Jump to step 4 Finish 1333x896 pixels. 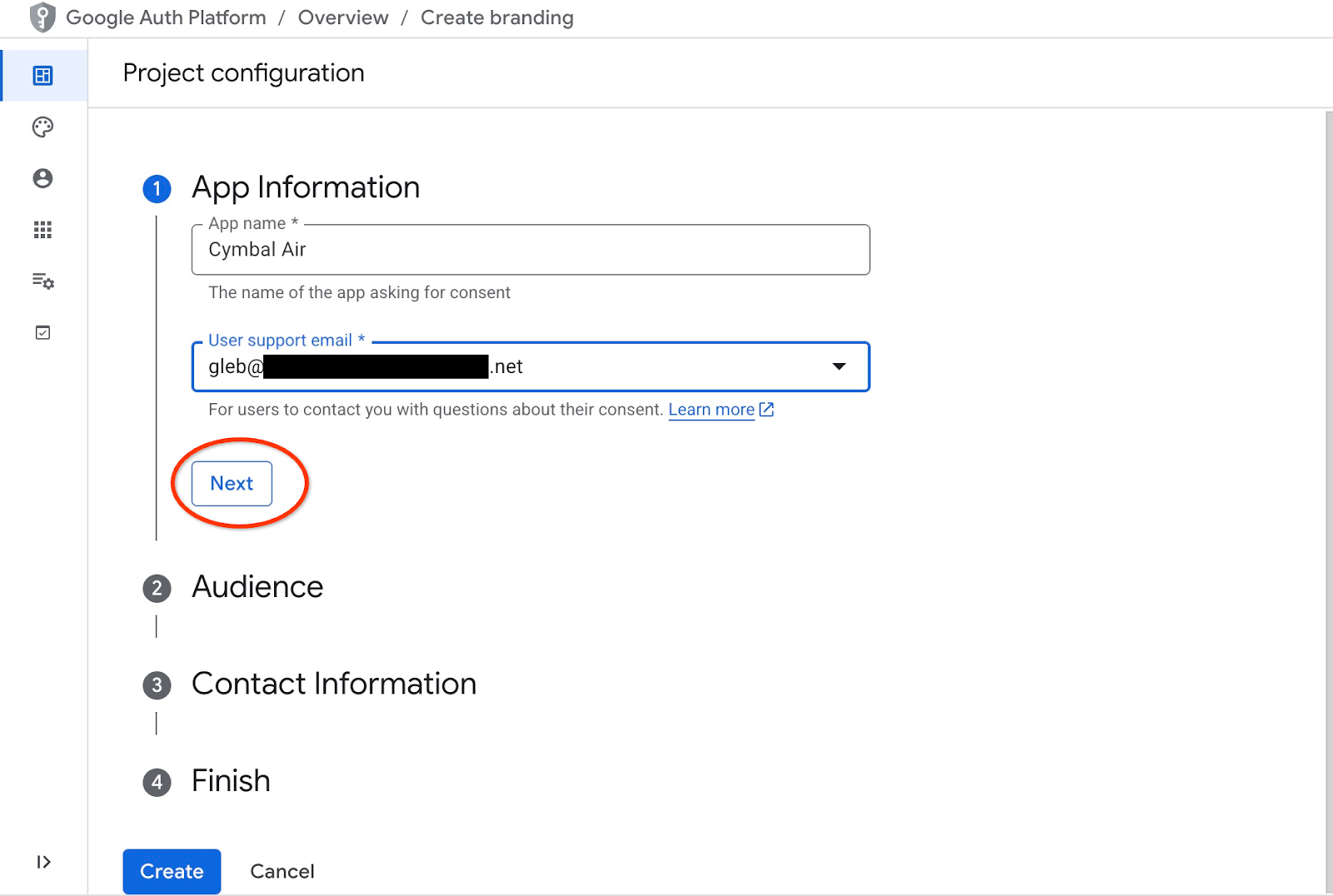pos(231,781)
